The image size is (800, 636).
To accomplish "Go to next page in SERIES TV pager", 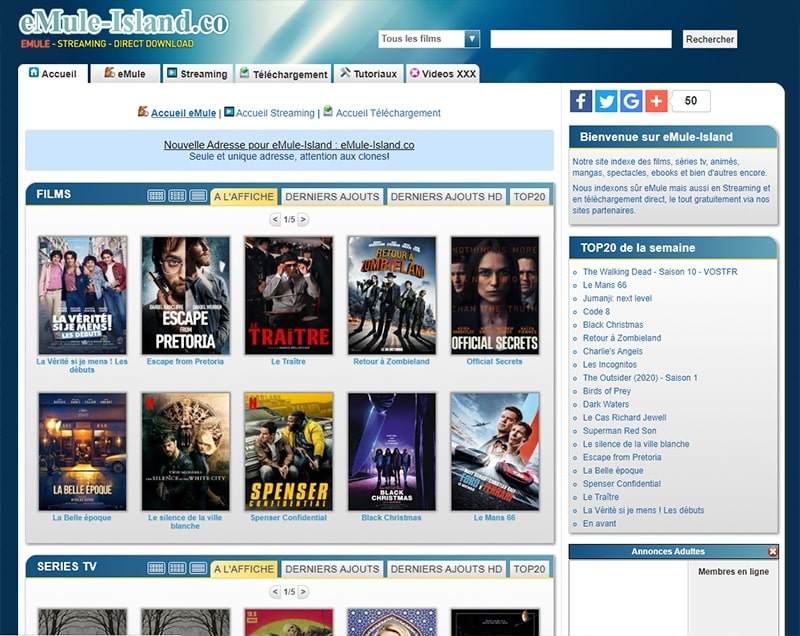I will [x=303, y=592].
